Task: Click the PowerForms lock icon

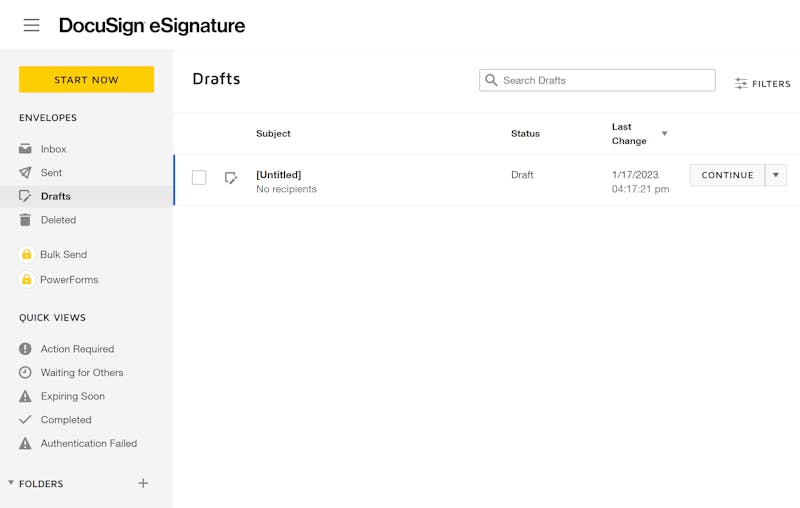Action: [x=27, y=280]
